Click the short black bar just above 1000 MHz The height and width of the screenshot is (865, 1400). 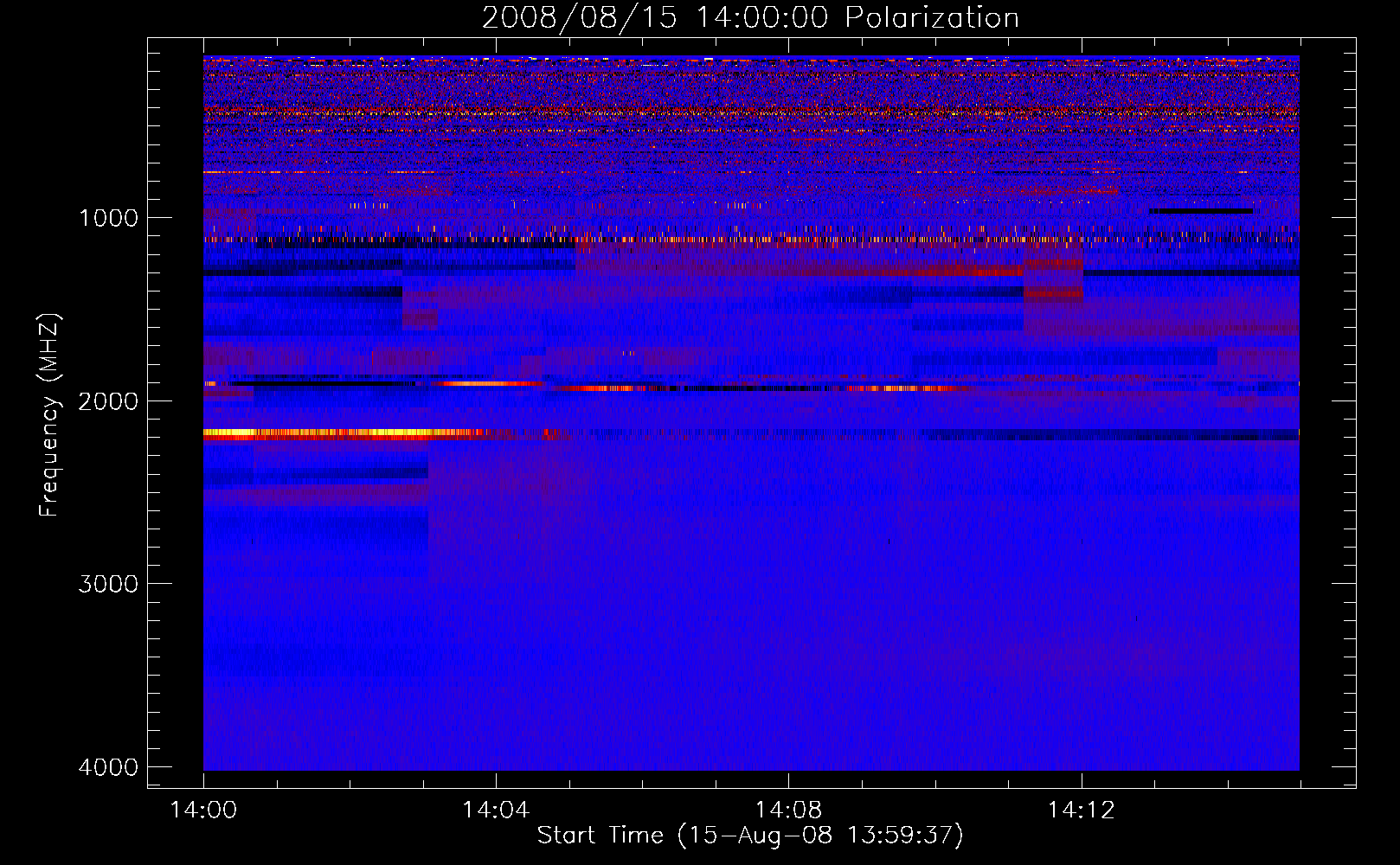(x=1200, y=211)
